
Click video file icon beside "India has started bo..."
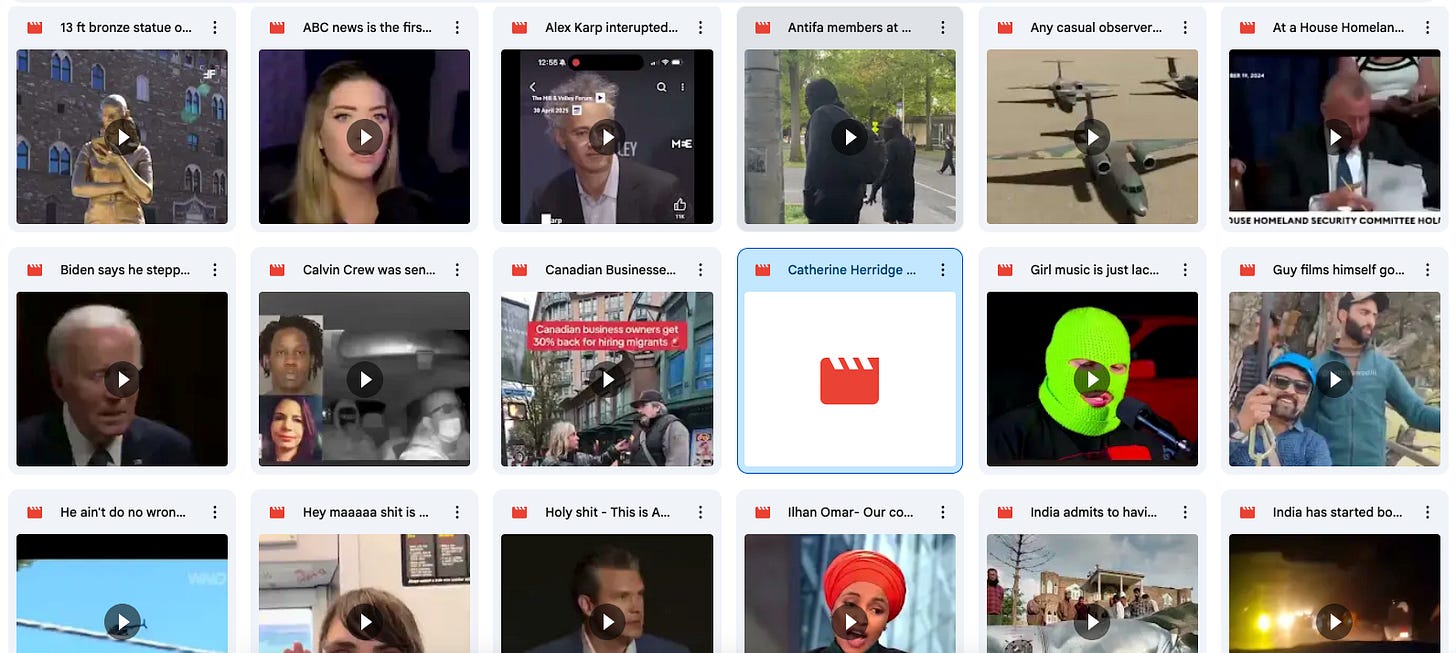[1247, 512]
